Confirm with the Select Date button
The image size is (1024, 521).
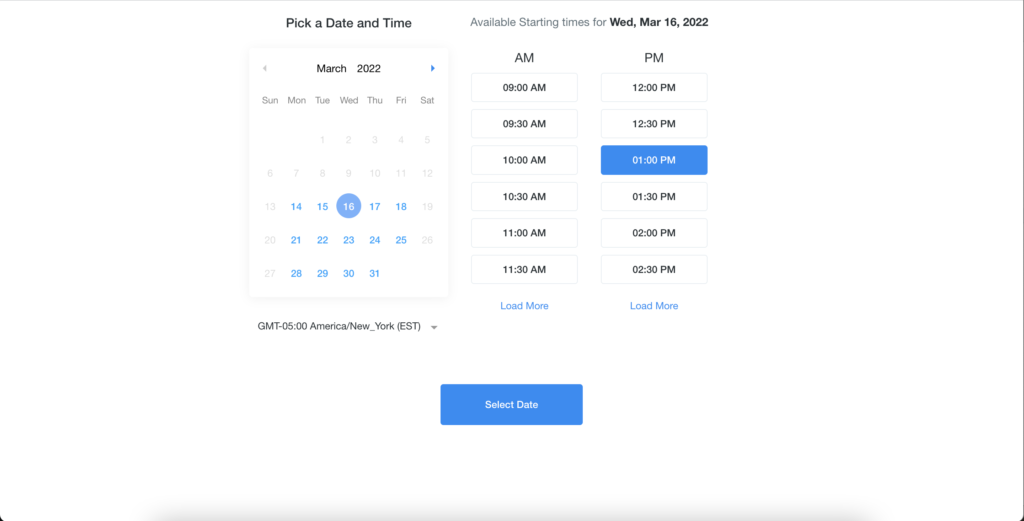(x=511, y=405)
